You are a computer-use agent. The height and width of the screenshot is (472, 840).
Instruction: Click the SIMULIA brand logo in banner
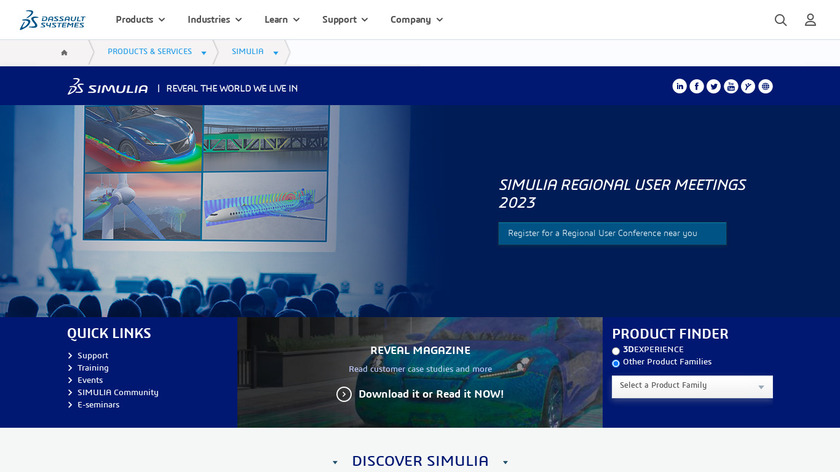point(107,87)
